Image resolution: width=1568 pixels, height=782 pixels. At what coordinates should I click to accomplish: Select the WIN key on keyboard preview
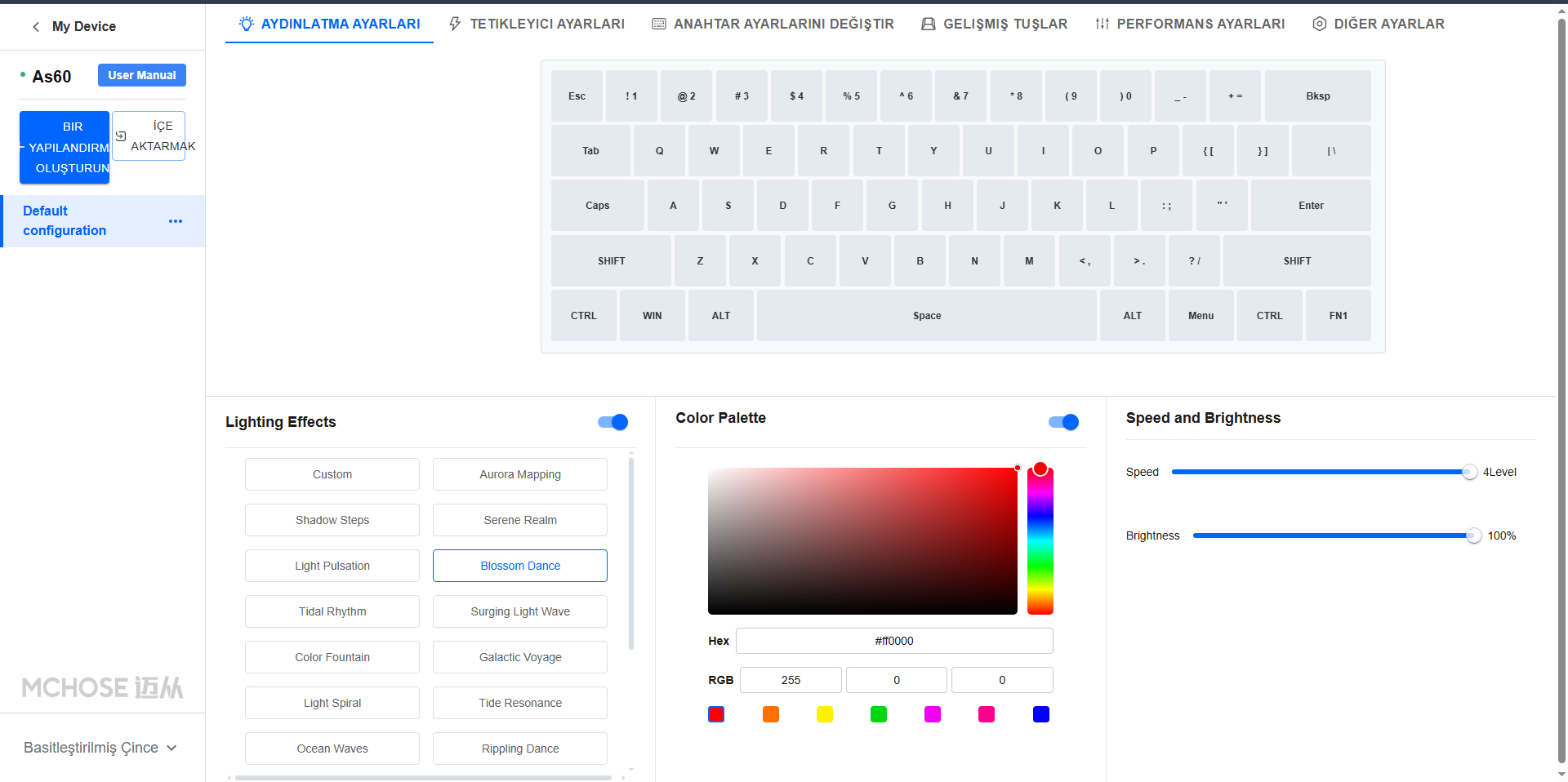(x=653, y=316)
